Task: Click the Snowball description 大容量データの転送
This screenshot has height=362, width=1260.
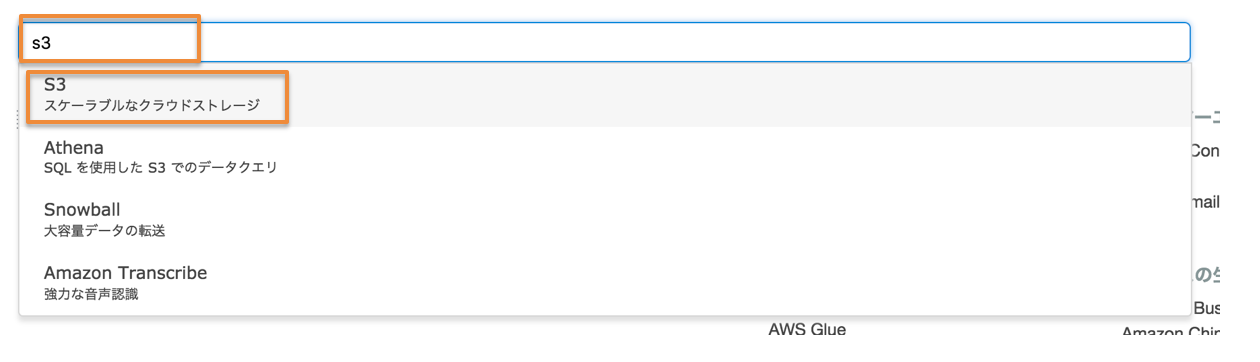Action: pyautogui.click(x=104, y=230)
